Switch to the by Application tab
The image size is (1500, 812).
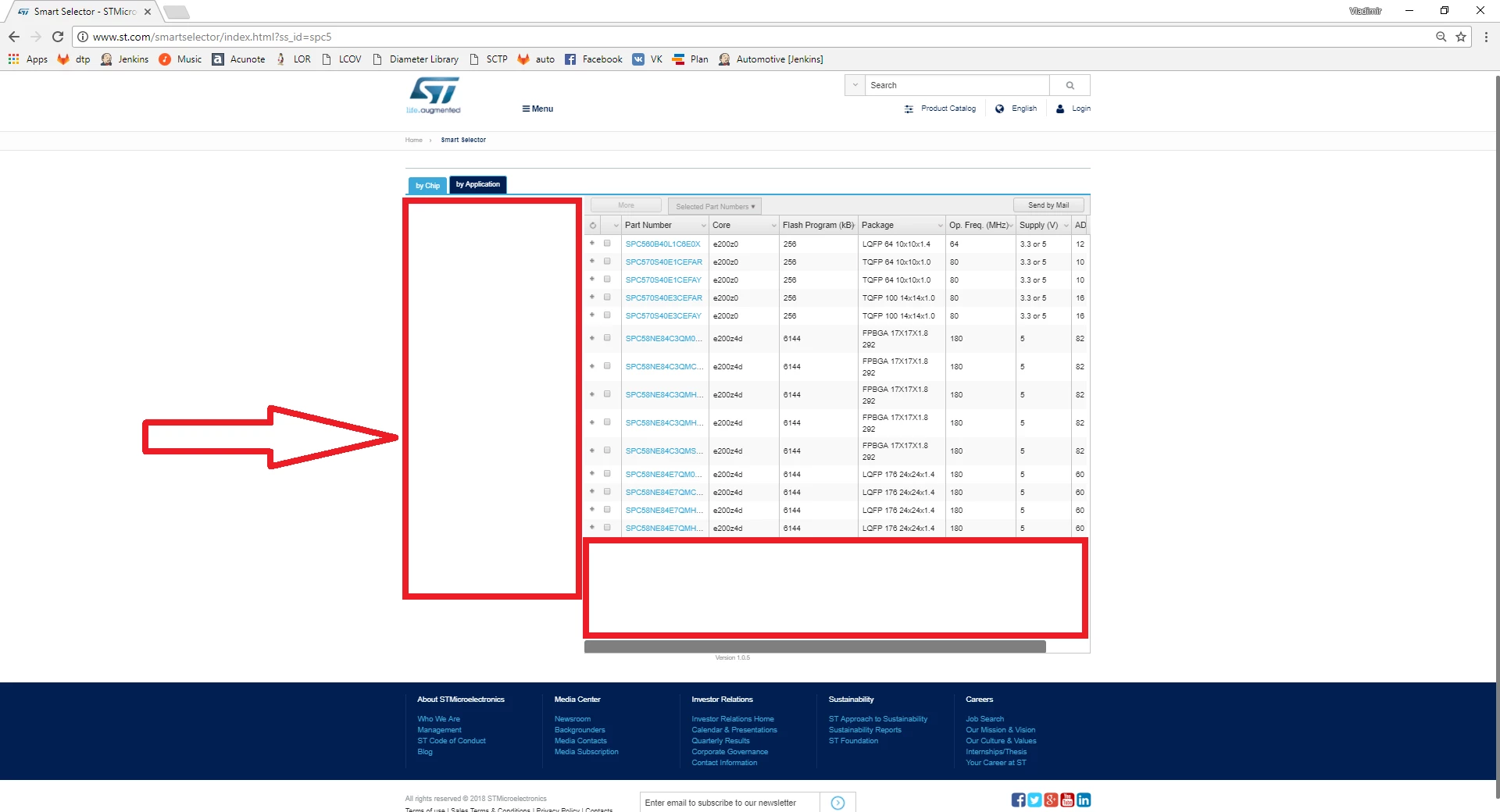478,184
